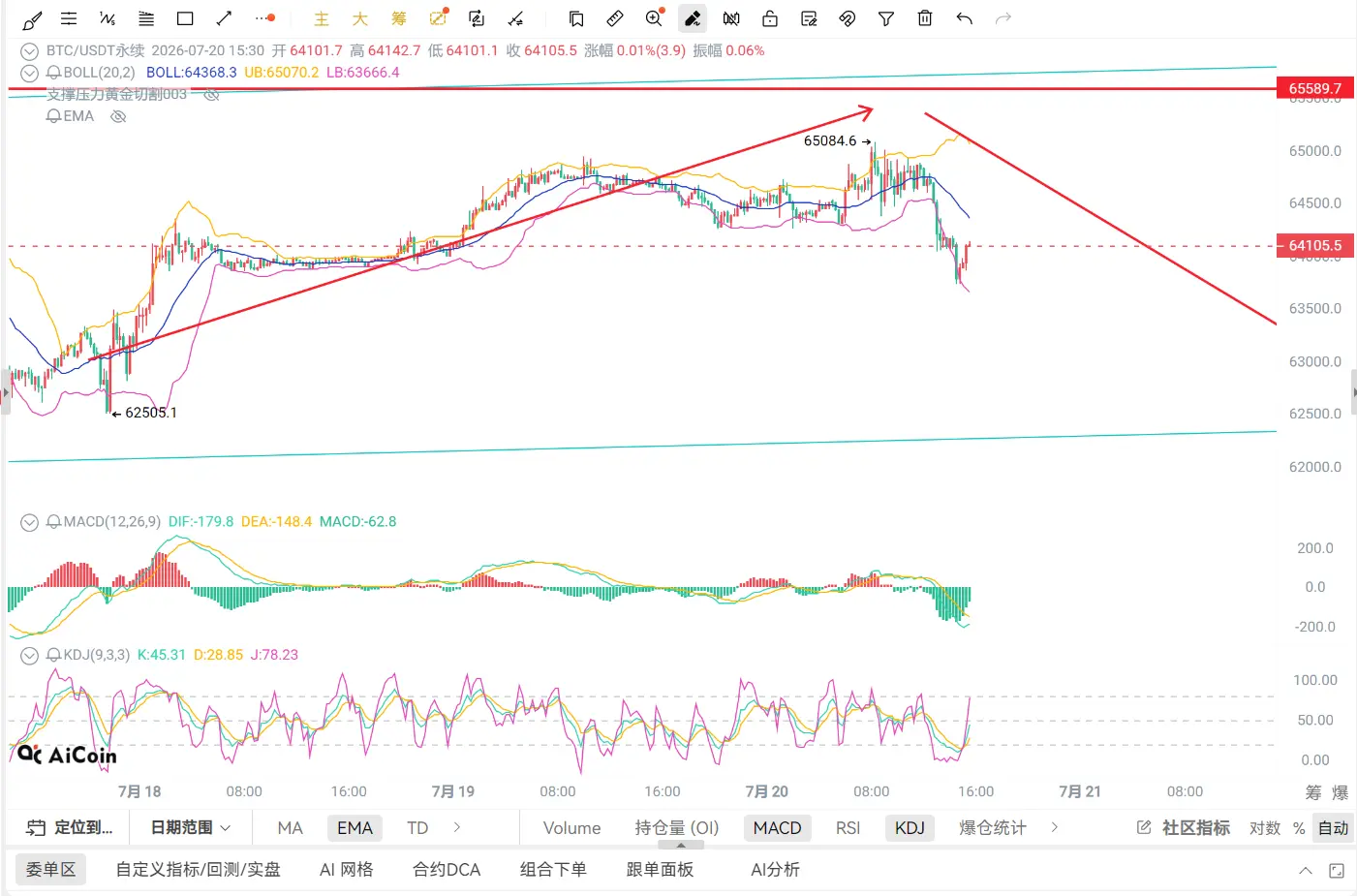Click the 筹 chip distribution icon in toolbar

(x=399, y=18)
